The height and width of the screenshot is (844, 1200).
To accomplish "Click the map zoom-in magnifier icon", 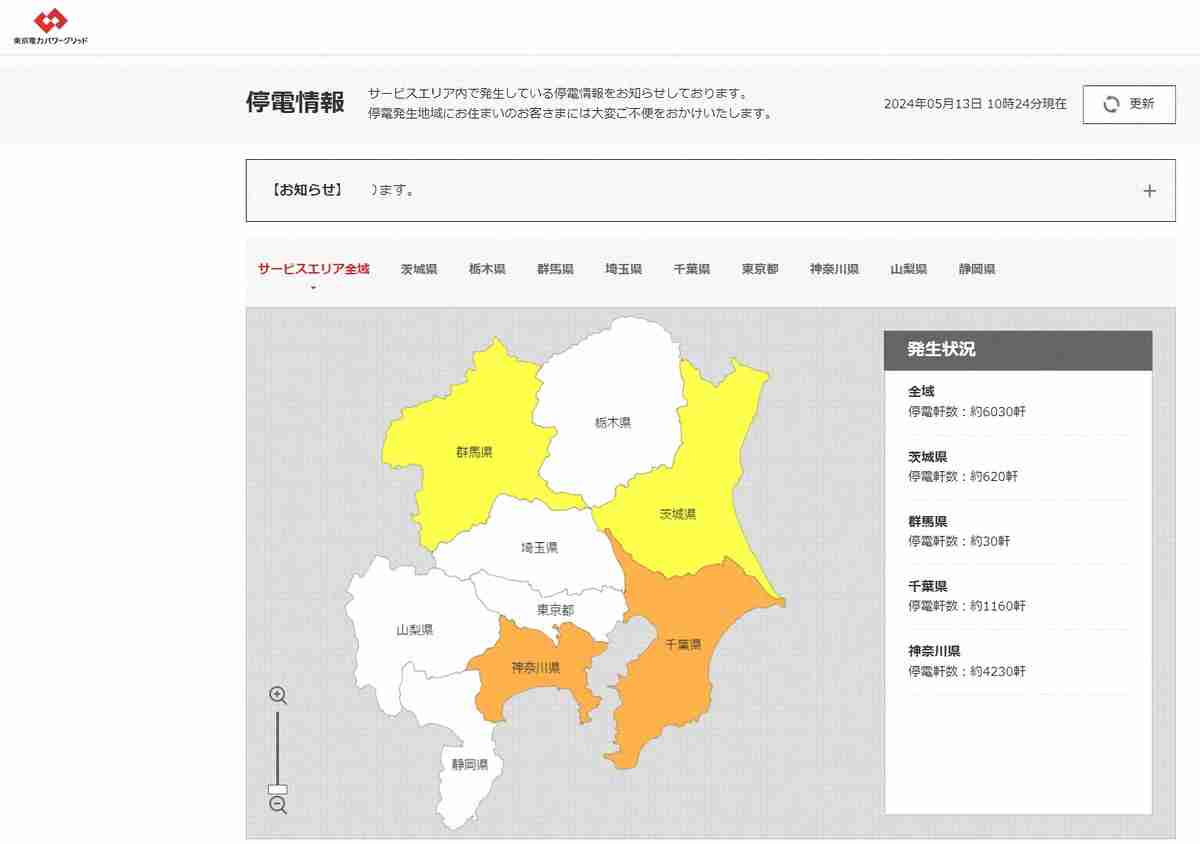I will [x=278, y=695].
